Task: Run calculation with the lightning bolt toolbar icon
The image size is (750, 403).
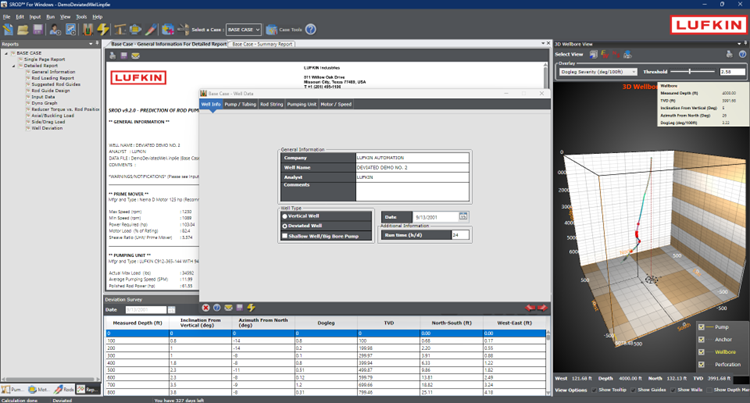Action: pos(103,30)
